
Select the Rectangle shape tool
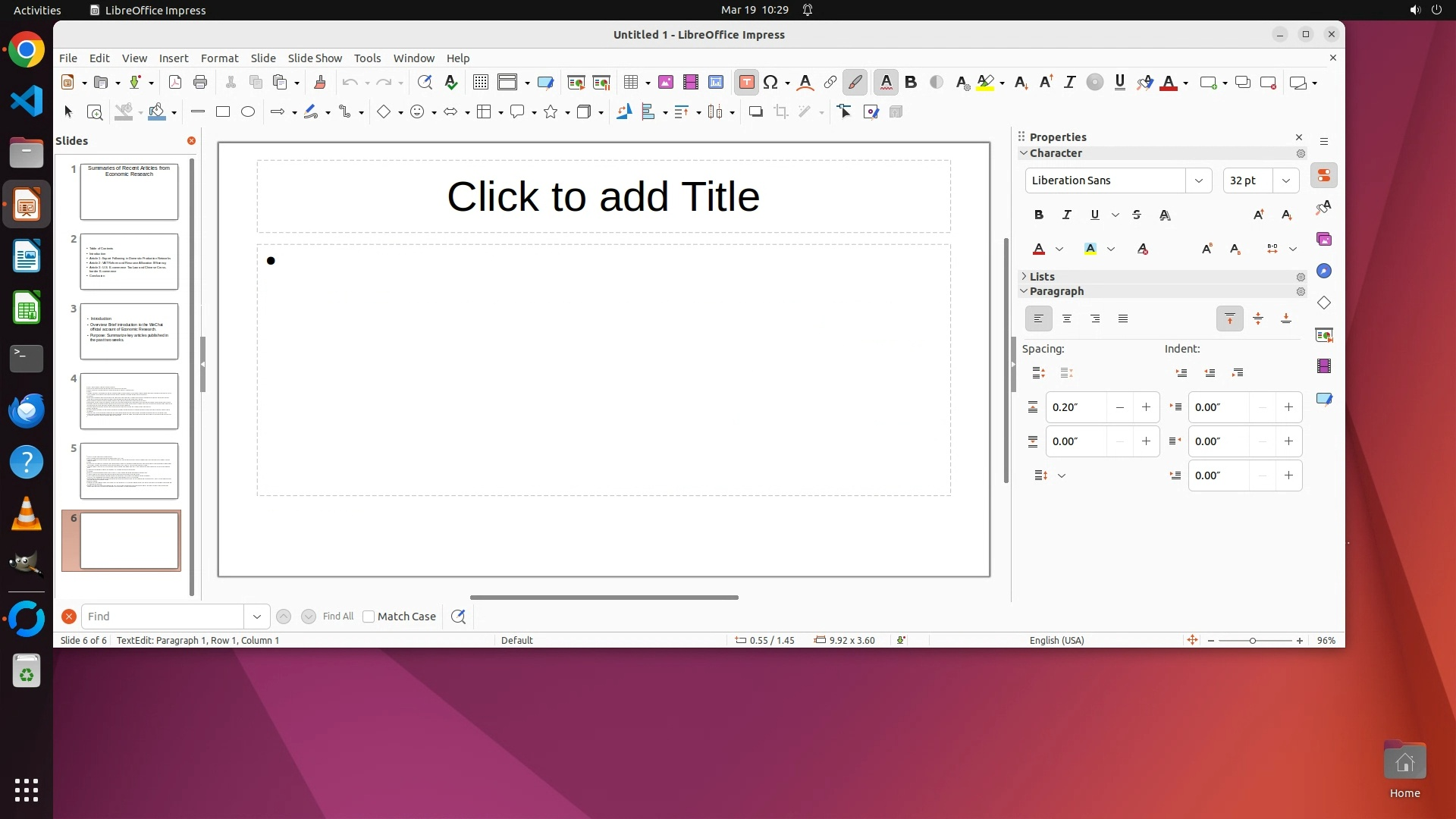223,112
